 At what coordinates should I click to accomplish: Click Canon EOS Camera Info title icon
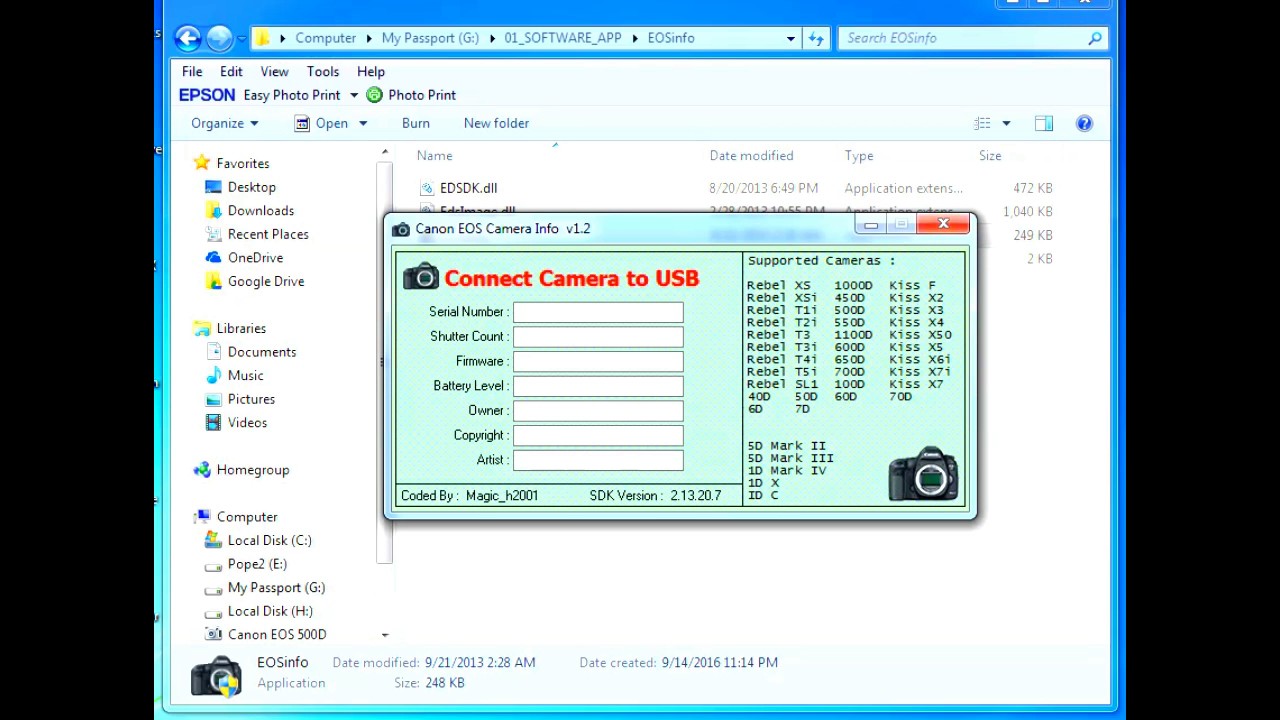click(x=401, y=229)
